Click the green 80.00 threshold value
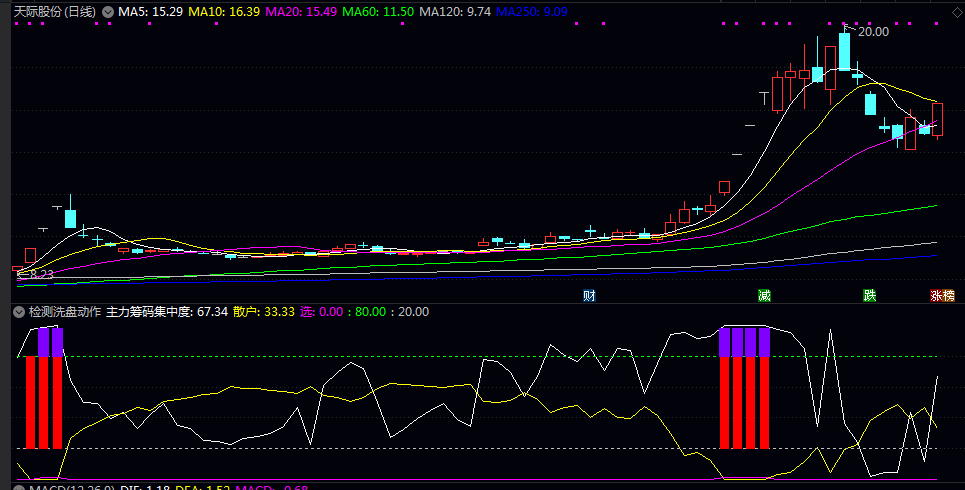 [370, 312]
